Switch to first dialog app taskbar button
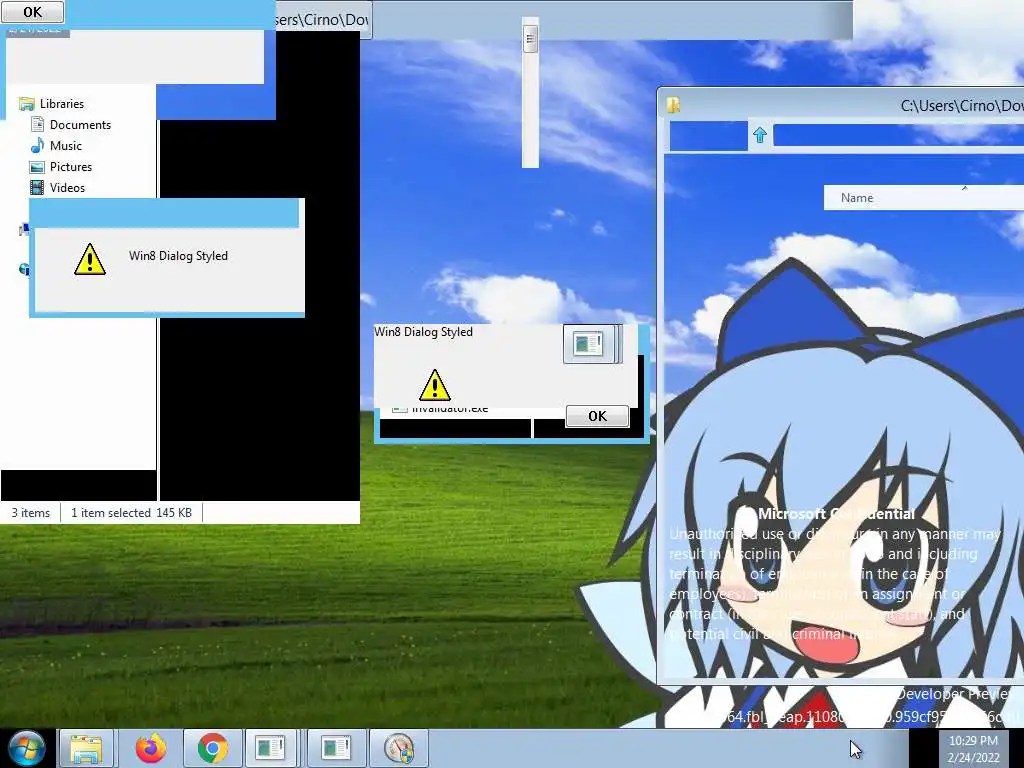The height and width of the screenshot is (768, 1024). click(272, 748)
